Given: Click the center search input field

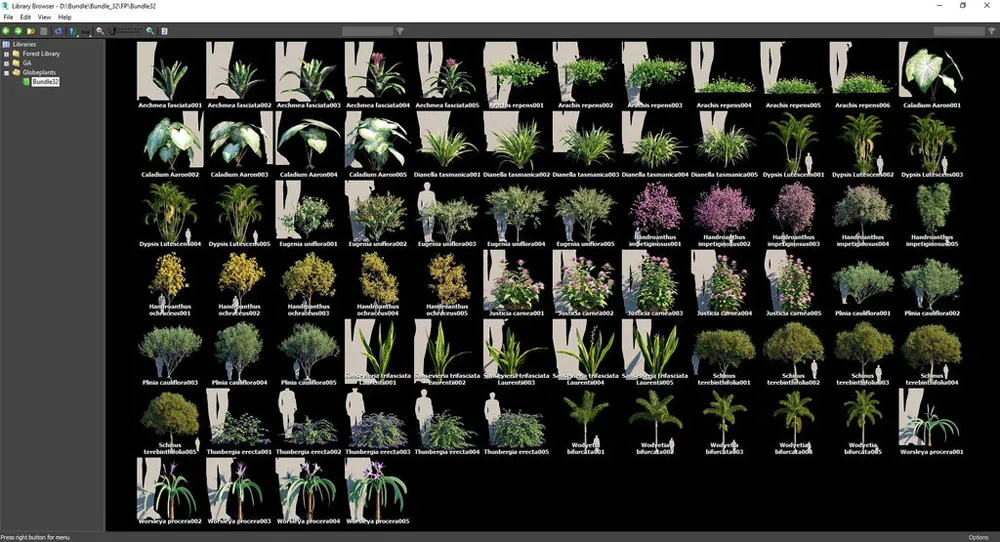Looking at the screenshot, I should pyautogui.click(x=367, y=31).
